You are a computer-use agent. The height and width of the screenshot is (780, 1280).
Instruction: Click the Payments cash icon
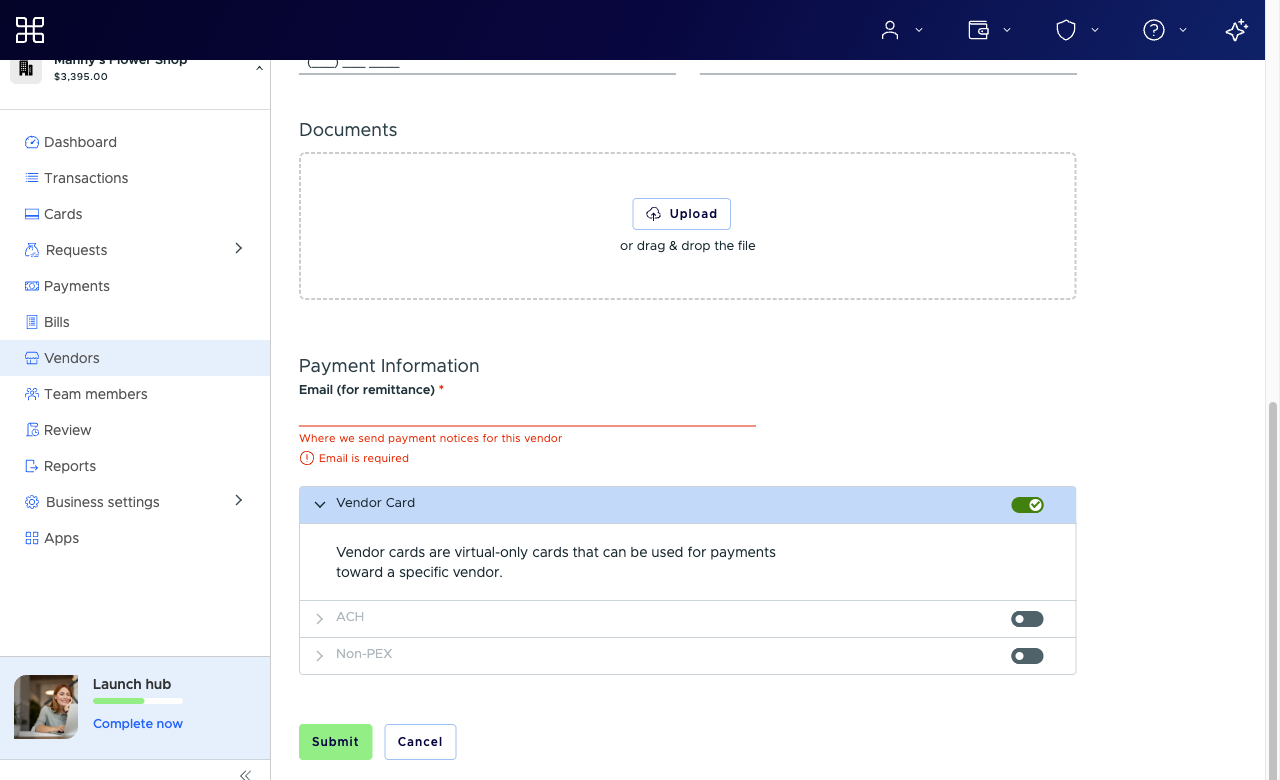[32, 286]
